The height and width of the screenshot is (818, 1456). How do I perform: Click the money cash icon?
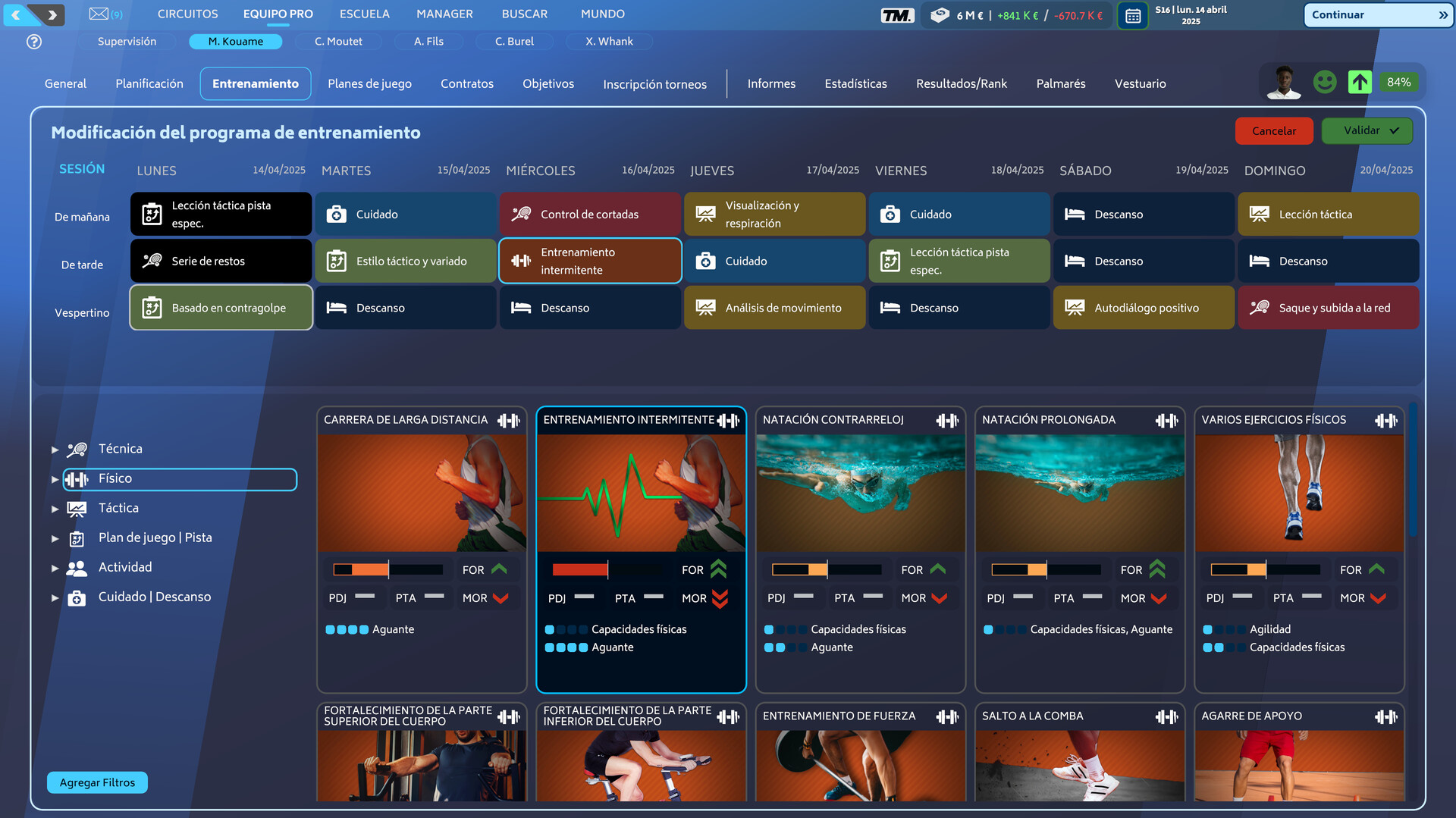pos(940,14)
